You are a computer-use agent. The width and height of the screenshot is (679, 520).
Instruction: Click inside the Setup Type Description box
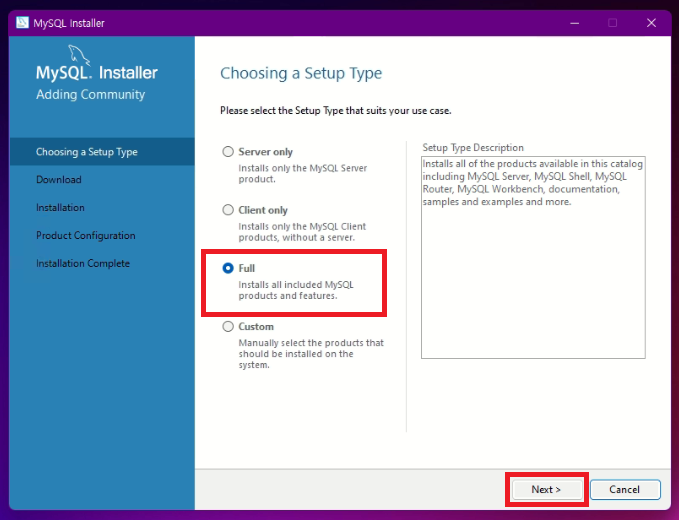tap(533, 257)
